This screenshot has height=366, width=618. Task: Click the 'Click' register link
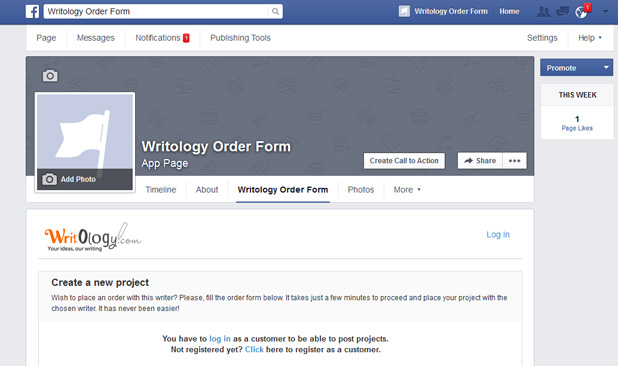click(x=254, y=349)
